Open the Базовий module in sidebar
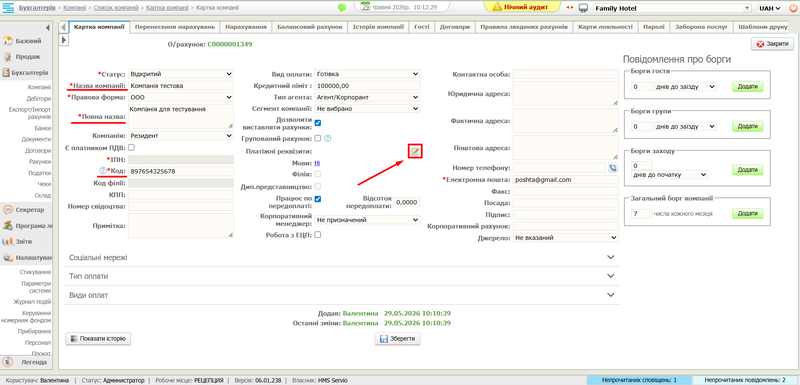Viewport: 800px width, 385px height. (x=26, y=41)
